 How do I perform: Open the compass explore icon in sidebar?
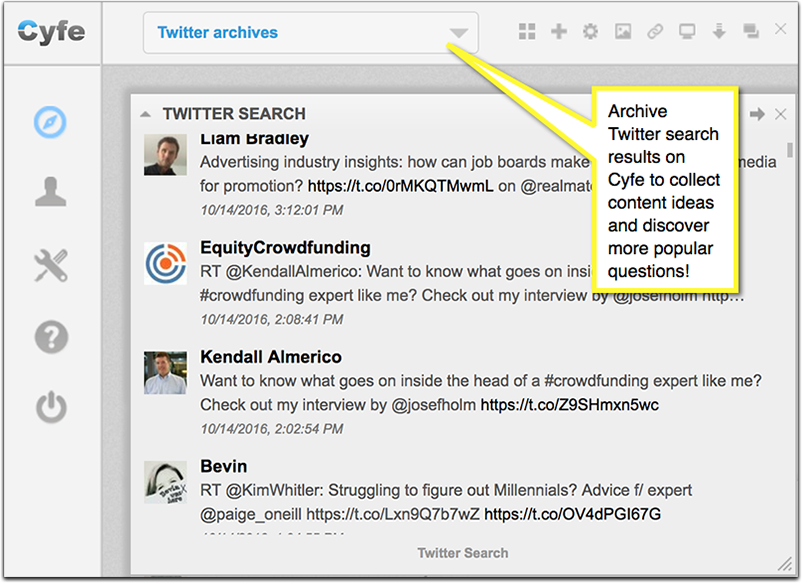pyautogui.click(x=50, y=122)
